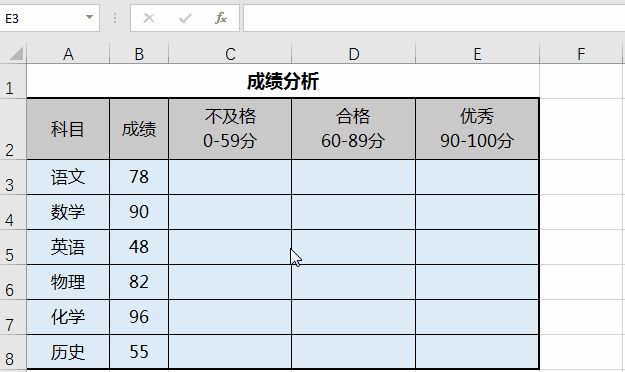625x372 pixels.
Task: Select the empty 合格 cell in 物理 row
Action: point(354,282)
